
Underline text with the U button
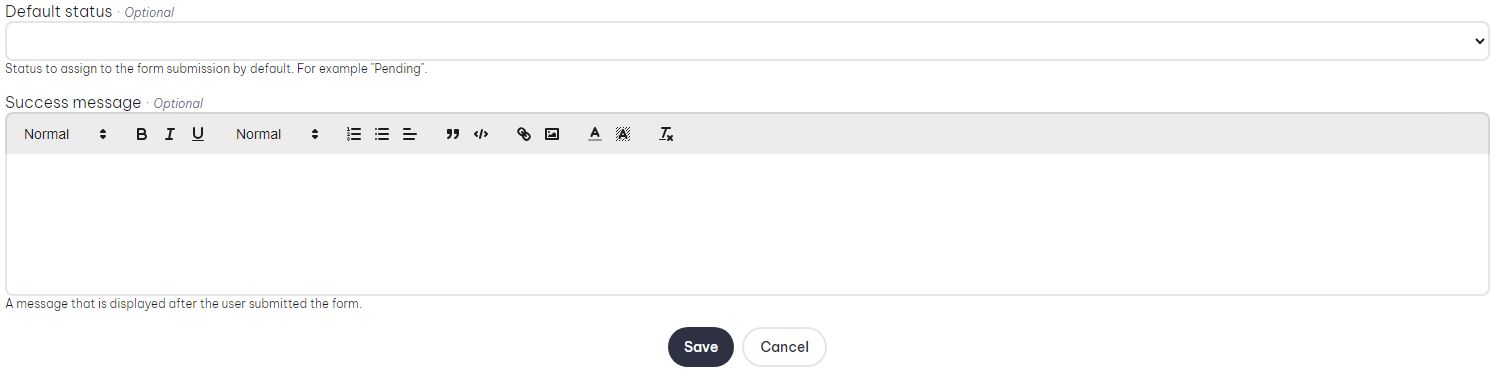coord(198,134)
